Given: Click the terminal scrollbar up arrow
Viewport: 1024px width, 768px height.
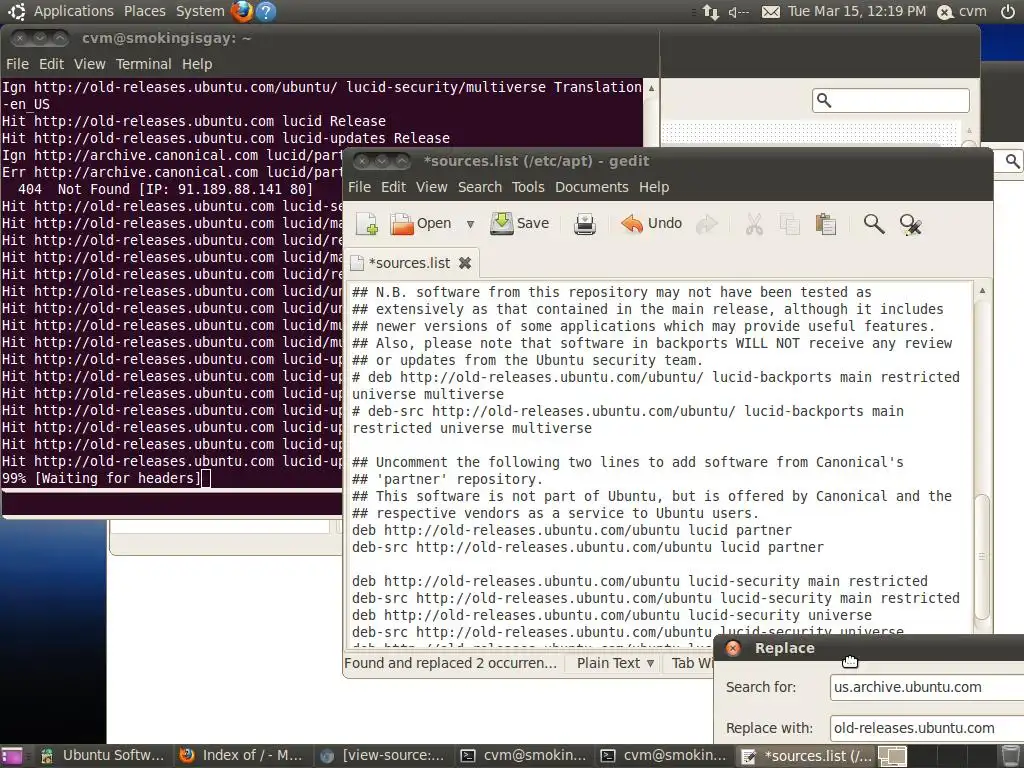Looking at the screenshot, I should click(651, 88).
